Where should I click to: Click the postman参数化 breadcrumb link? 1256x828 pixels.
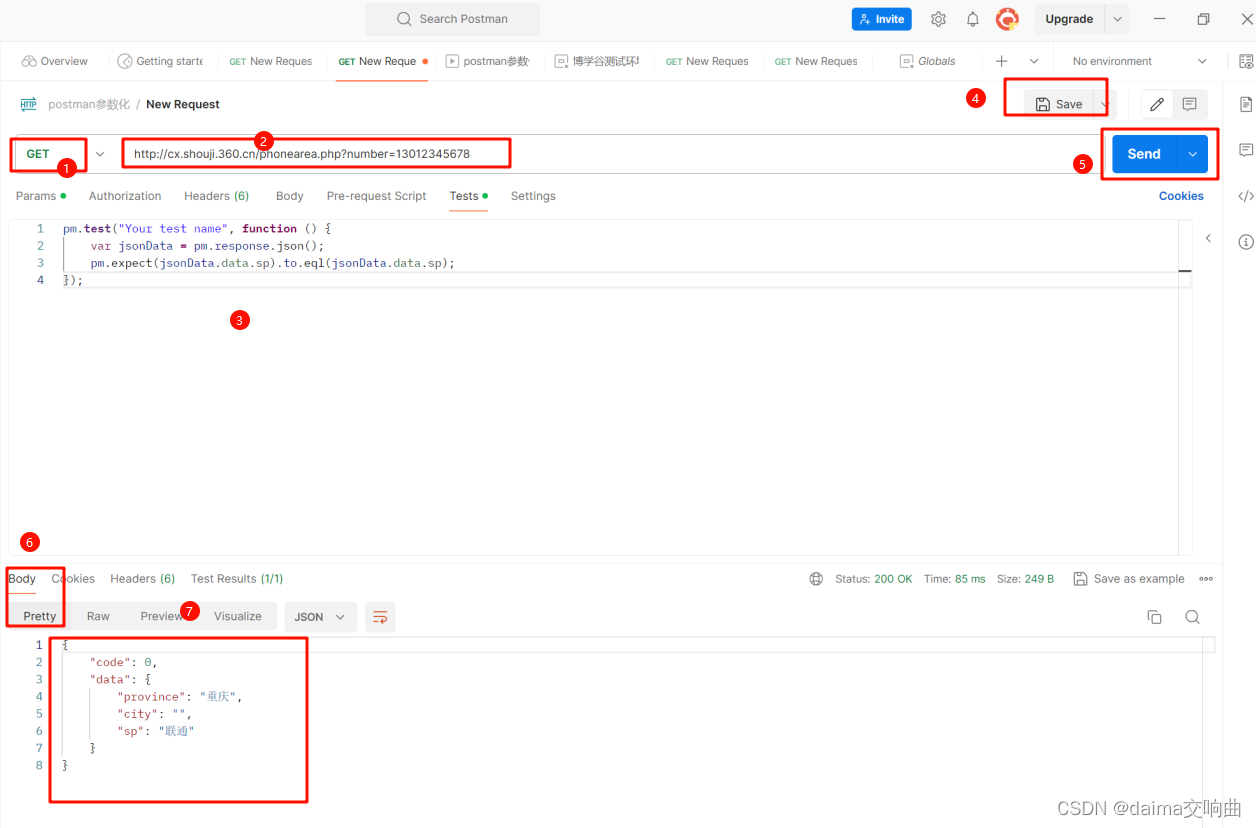89,104
